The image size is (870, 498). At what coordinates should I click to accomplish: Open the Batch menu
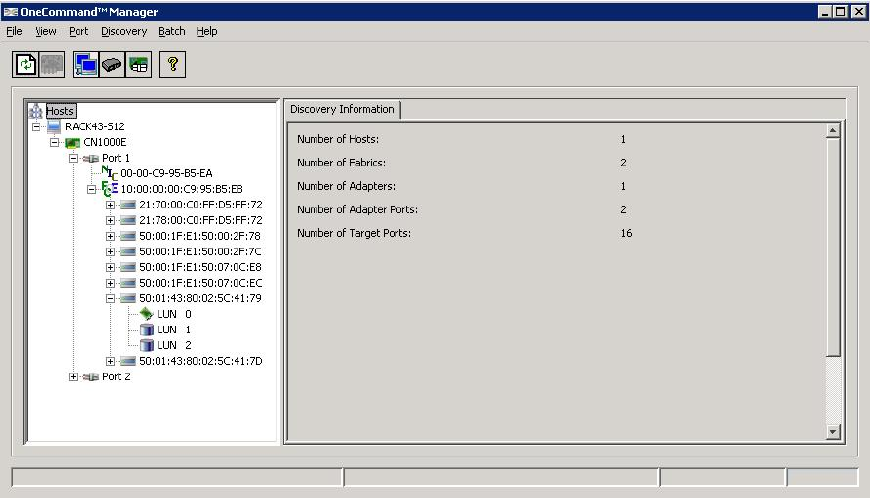172,32
